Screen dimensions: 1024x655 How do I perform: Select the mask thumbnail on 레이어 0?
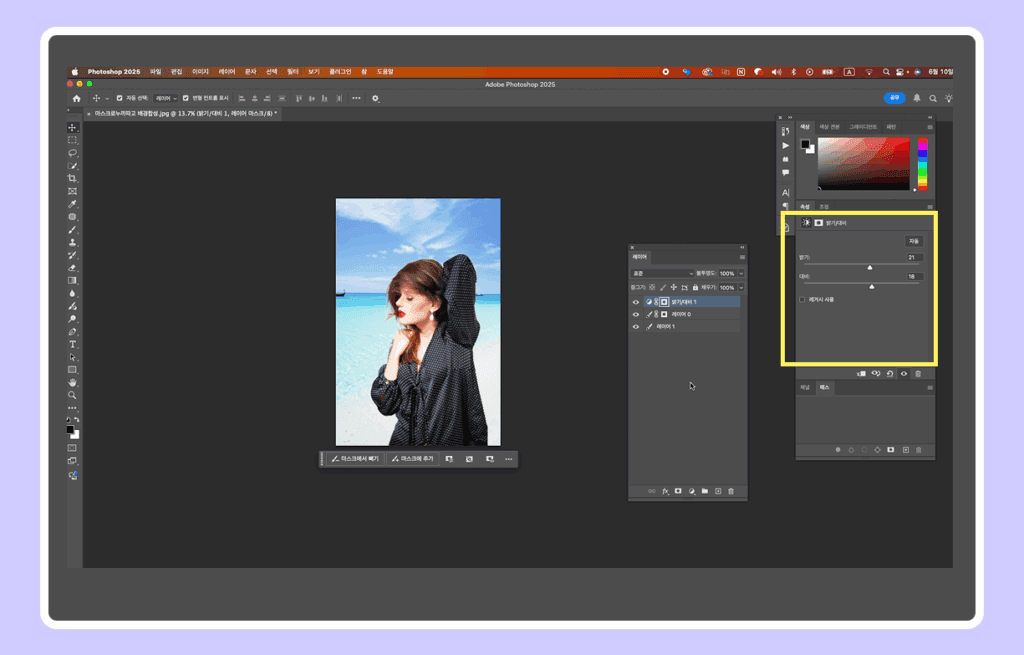pos(664,314)
